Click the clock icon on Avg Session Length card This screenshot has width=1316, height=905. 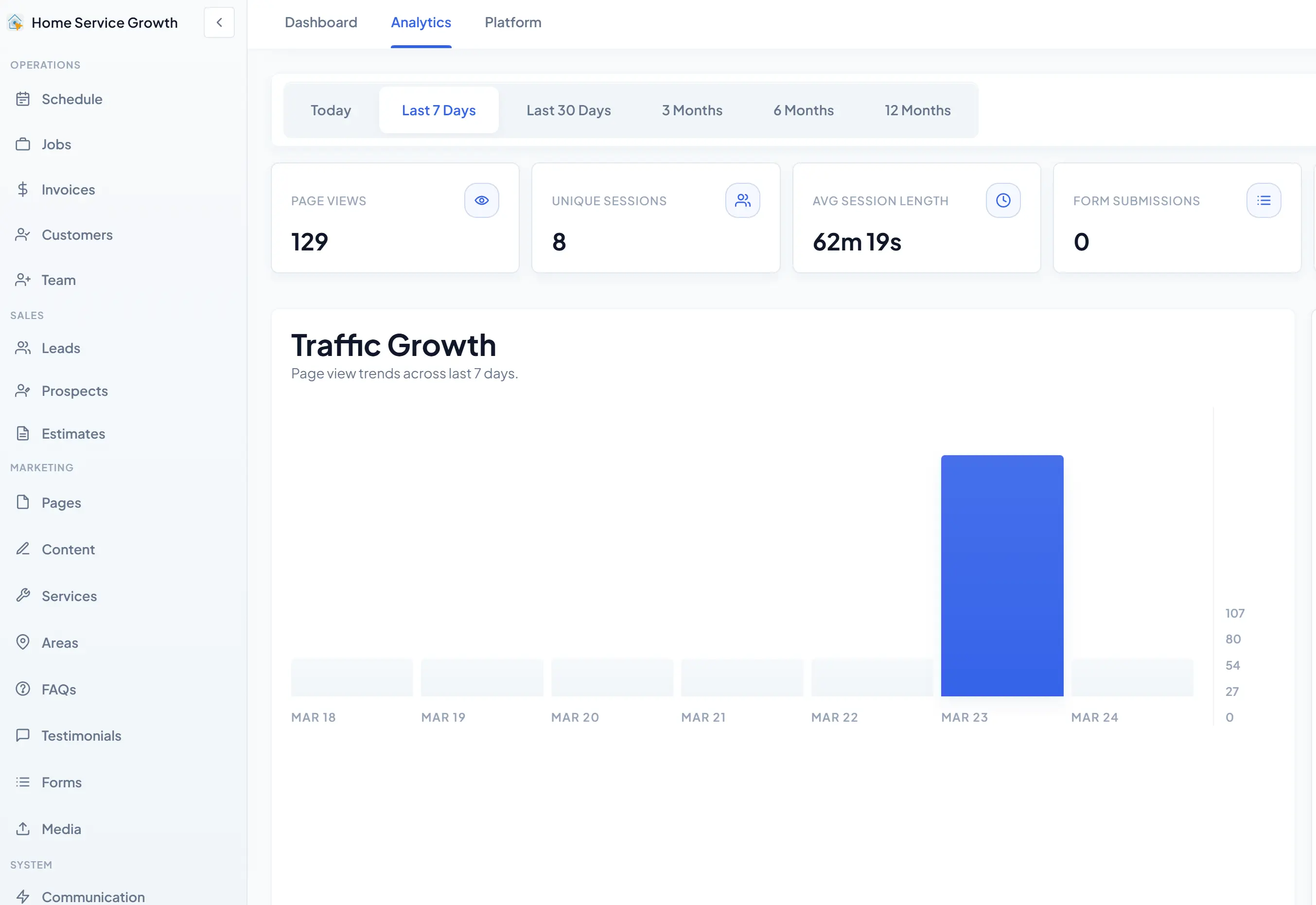(1002, 200)
